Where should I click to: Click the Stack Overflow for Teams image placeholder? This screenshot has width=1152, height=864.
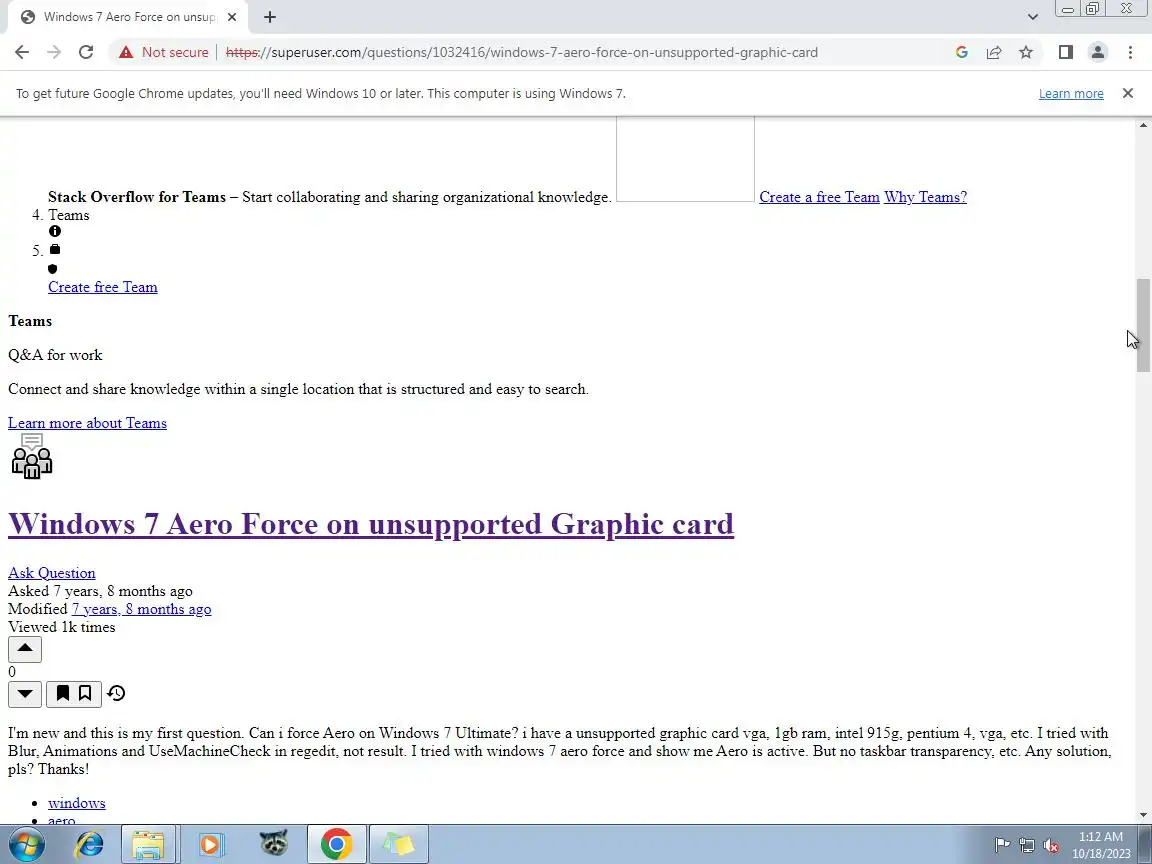tap(685, 159)
